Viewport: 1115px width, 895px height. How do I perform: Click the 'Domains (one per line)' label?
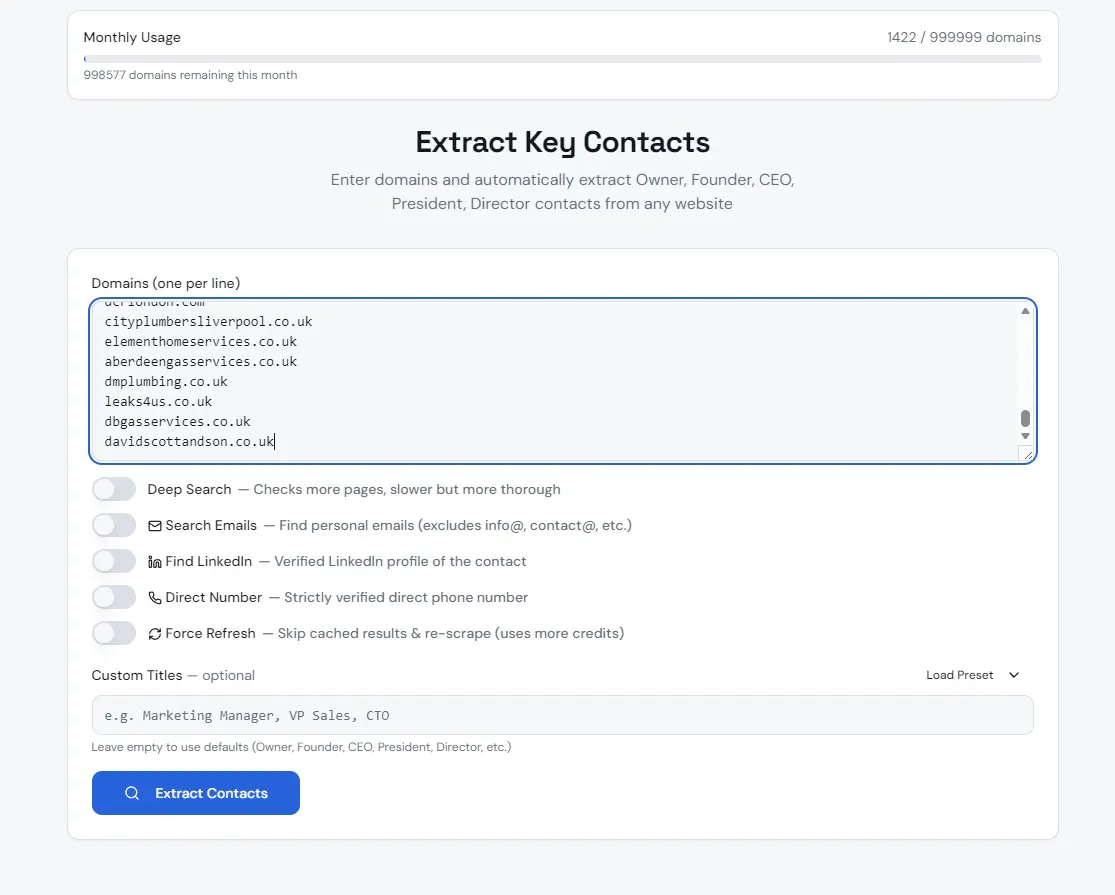[x=166, y=283]
